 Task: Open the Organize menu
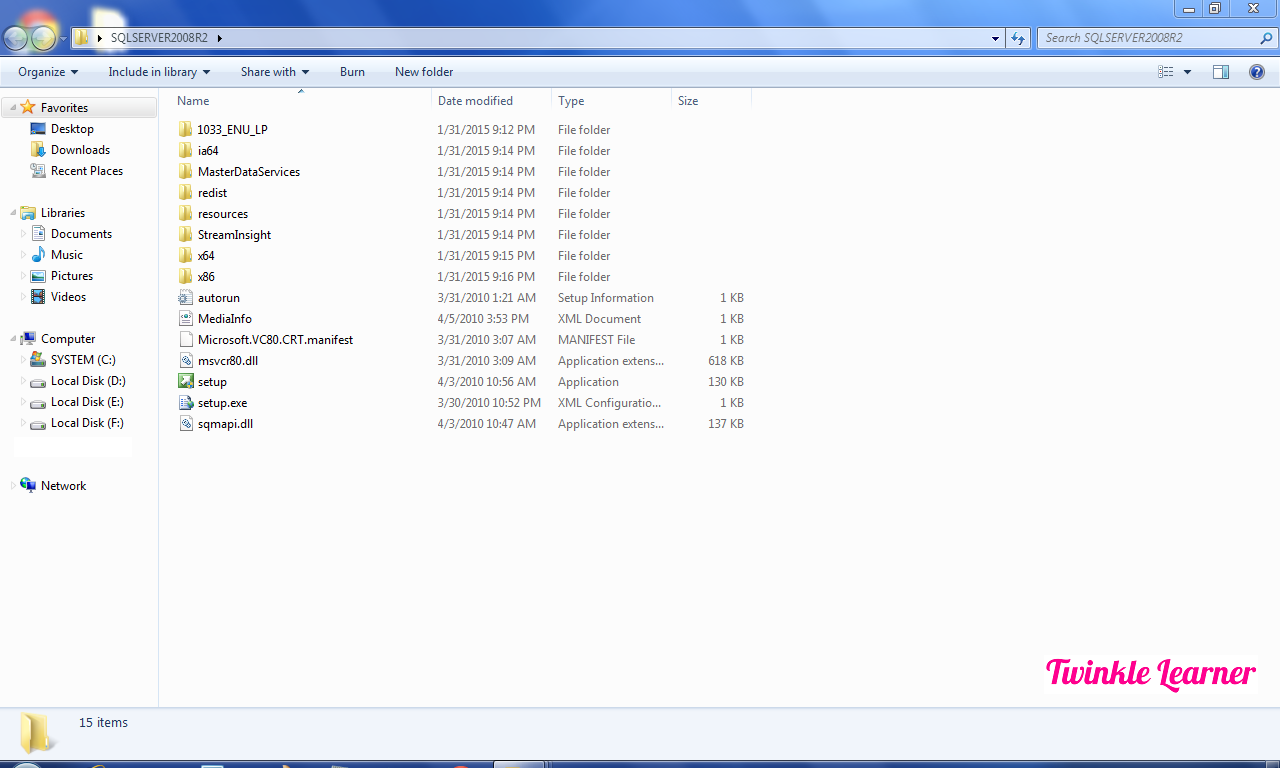point(48,72)
